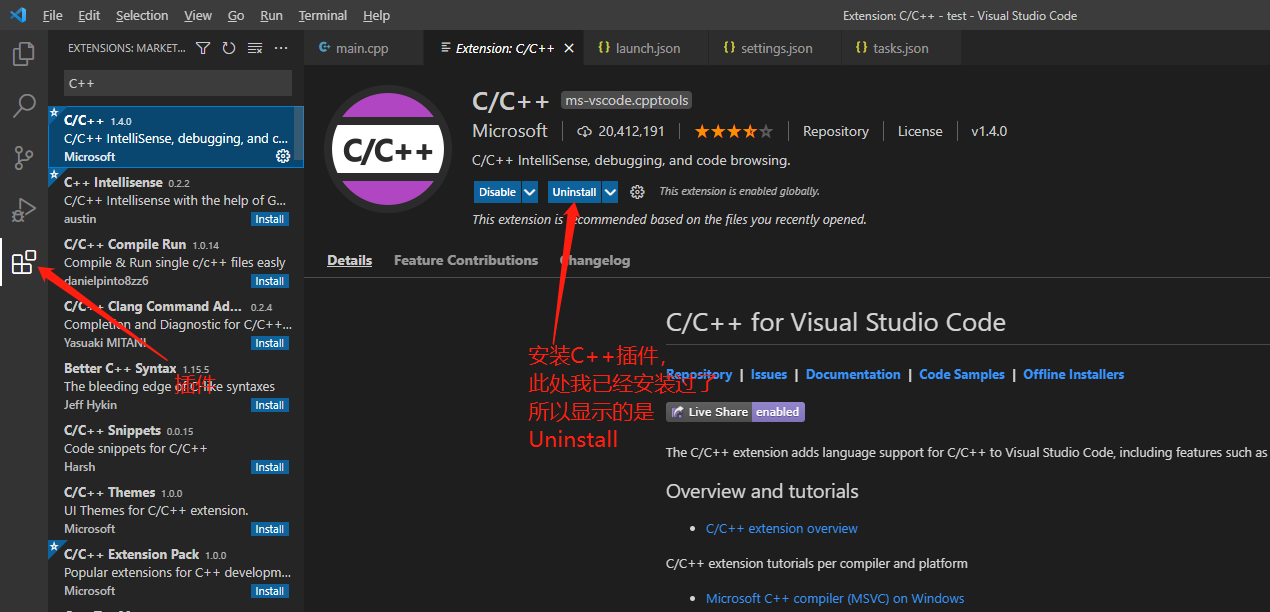Open the C/C++ extension overview link
Screen dimensions: 1270x612
pyautogui.click(x=782, y=528)
